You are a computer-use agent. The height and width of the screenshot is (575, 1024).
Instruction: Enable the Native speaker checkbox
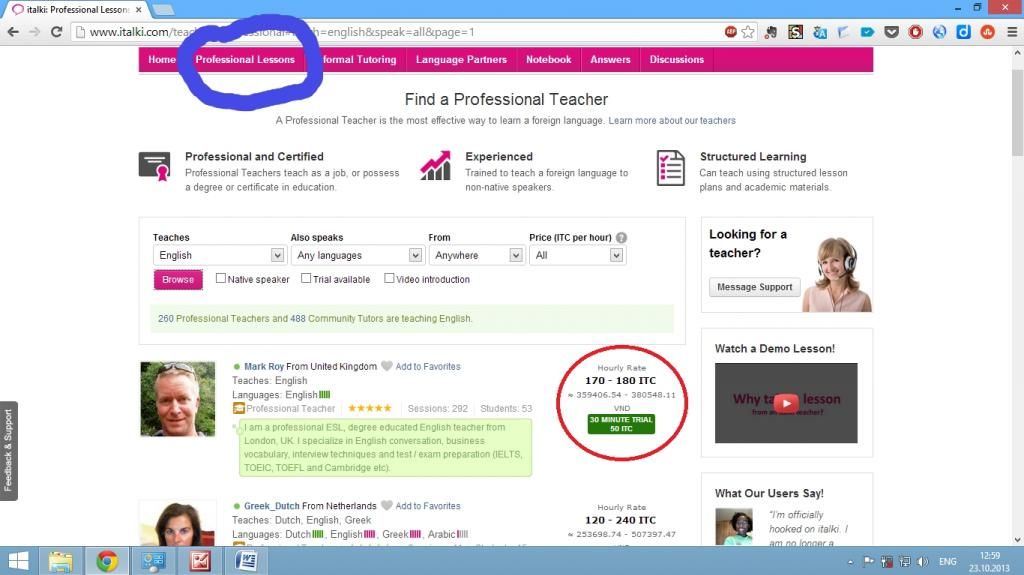221,278
